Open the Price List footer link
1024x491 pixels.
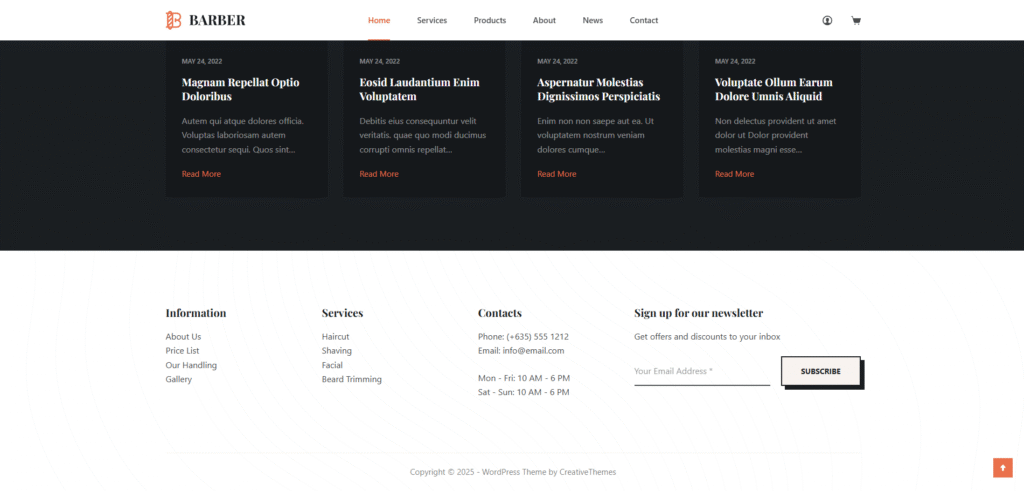pos(182,351)
